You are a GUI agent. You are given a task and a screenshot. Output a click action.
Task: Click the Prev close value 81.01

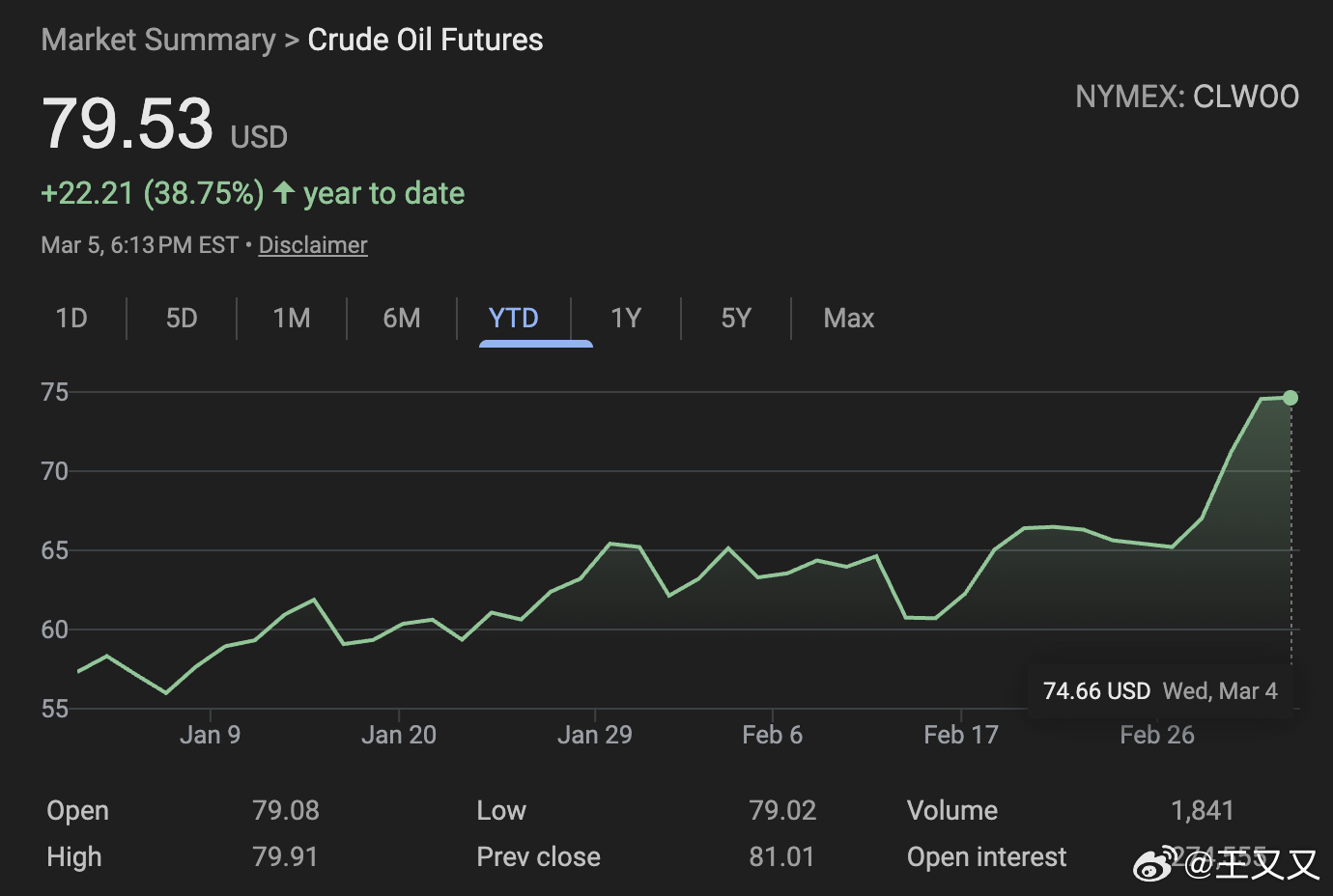tap(781, 857)
